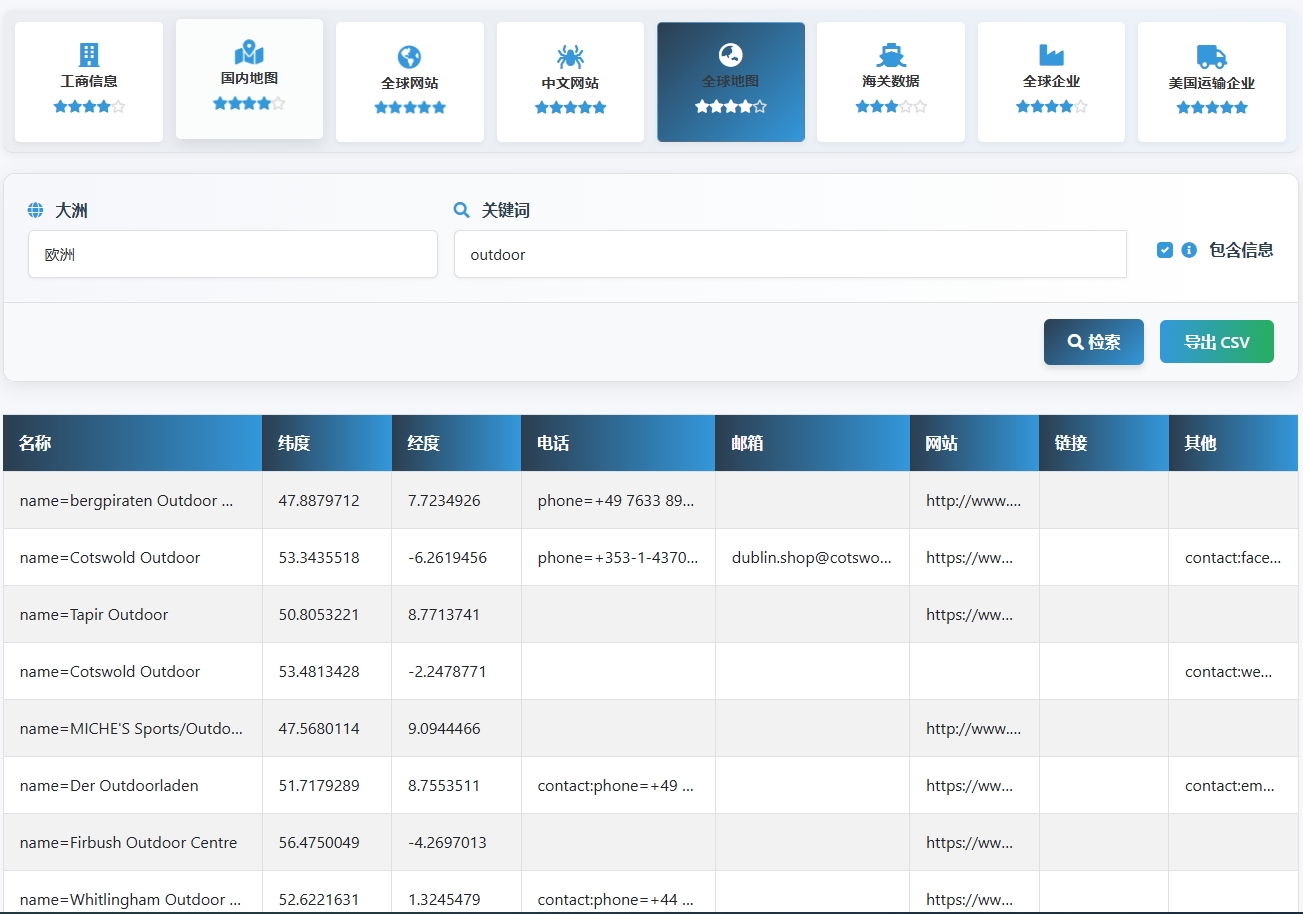Screen dimensions: 1303x914
Task: Click the latitude value 51.7179289
Action: pos(319,785)
